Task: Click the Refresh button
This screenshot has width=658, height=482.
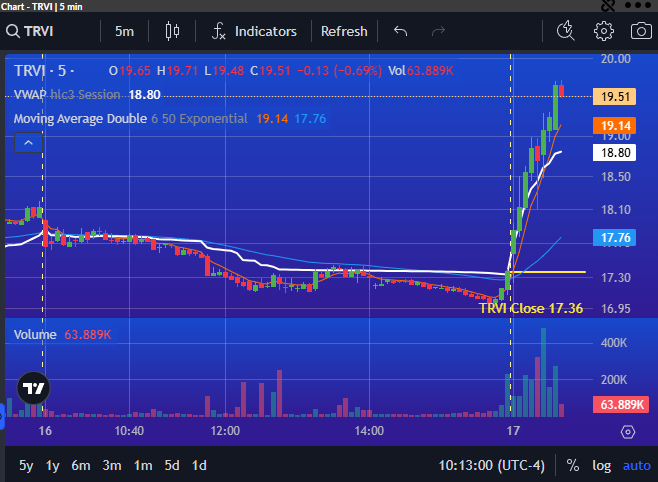Action: (x=344, y=31)
